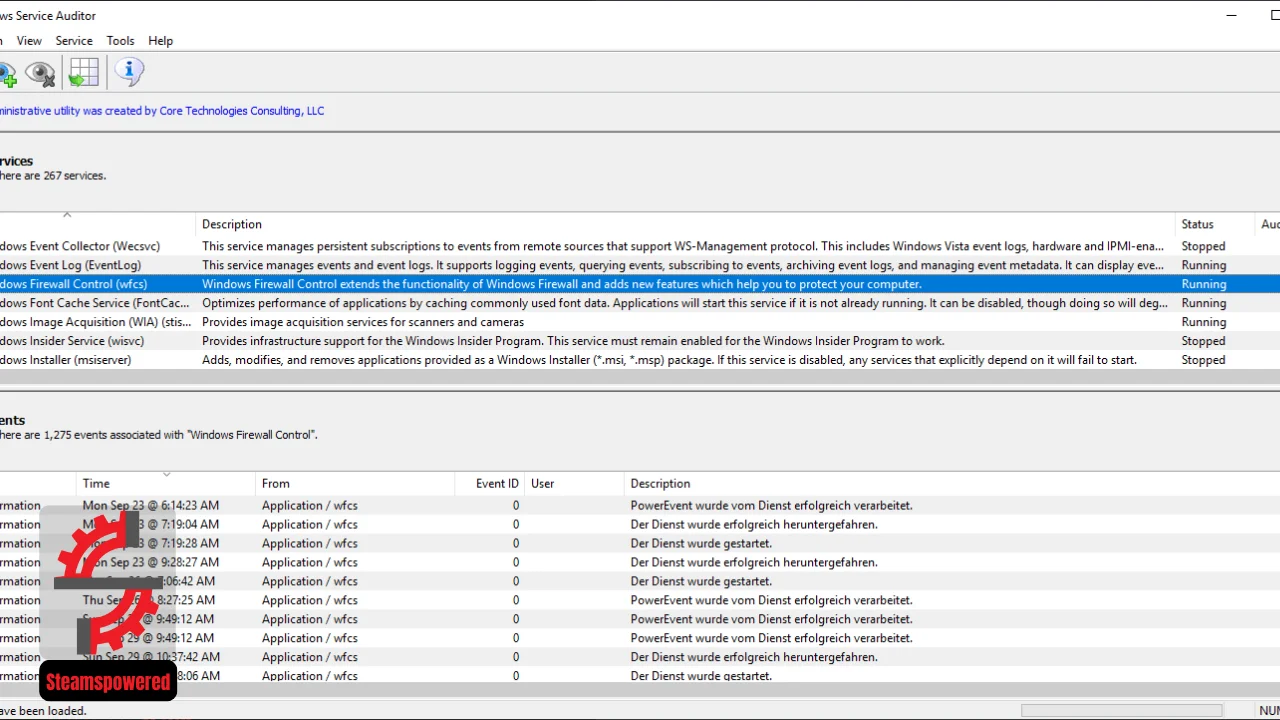Screen dimensions: 1280x720
Task: Click the events list Description column header
Action: (x=952, y=483)
